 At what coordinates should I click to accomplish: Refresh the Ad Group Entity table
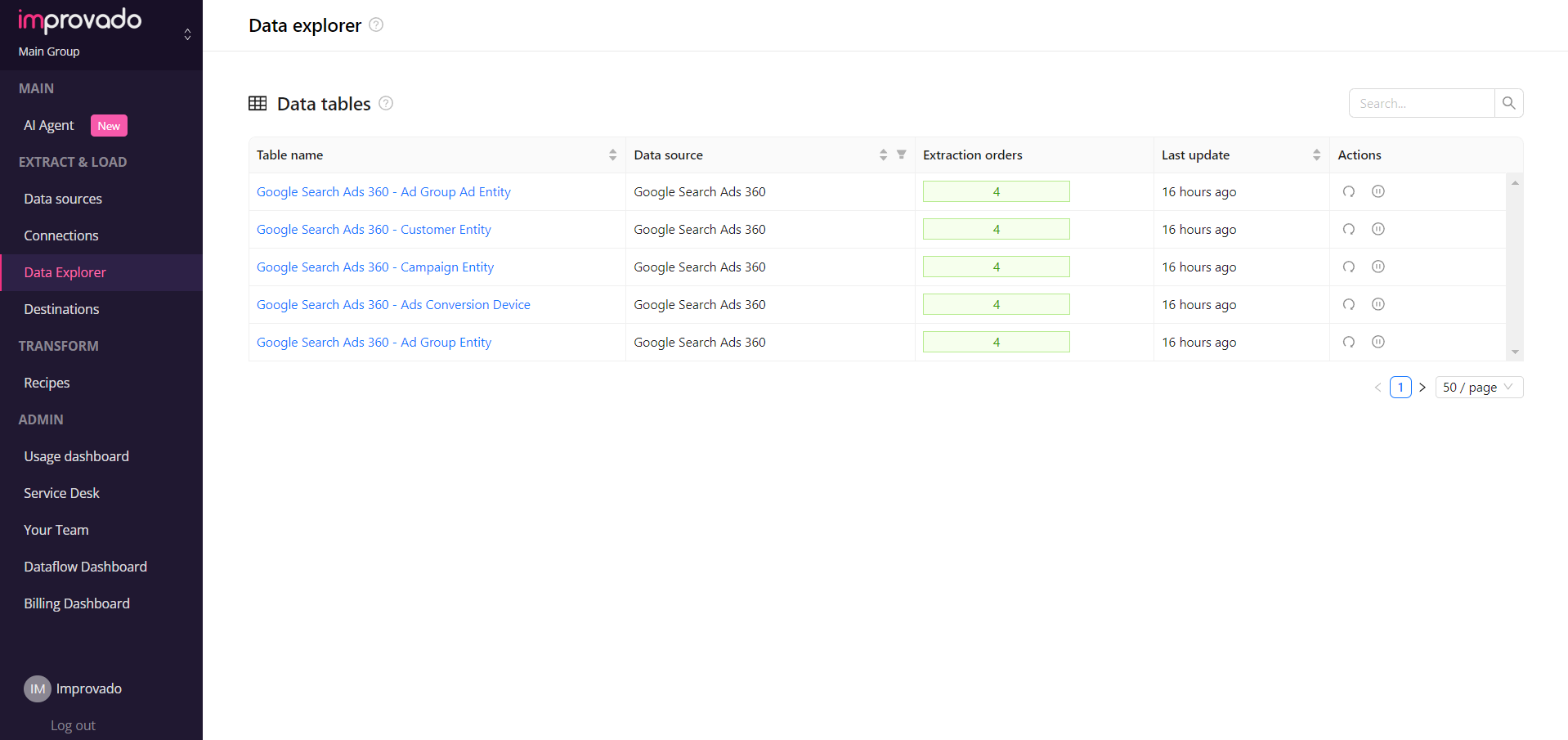tap(1349, 342)
